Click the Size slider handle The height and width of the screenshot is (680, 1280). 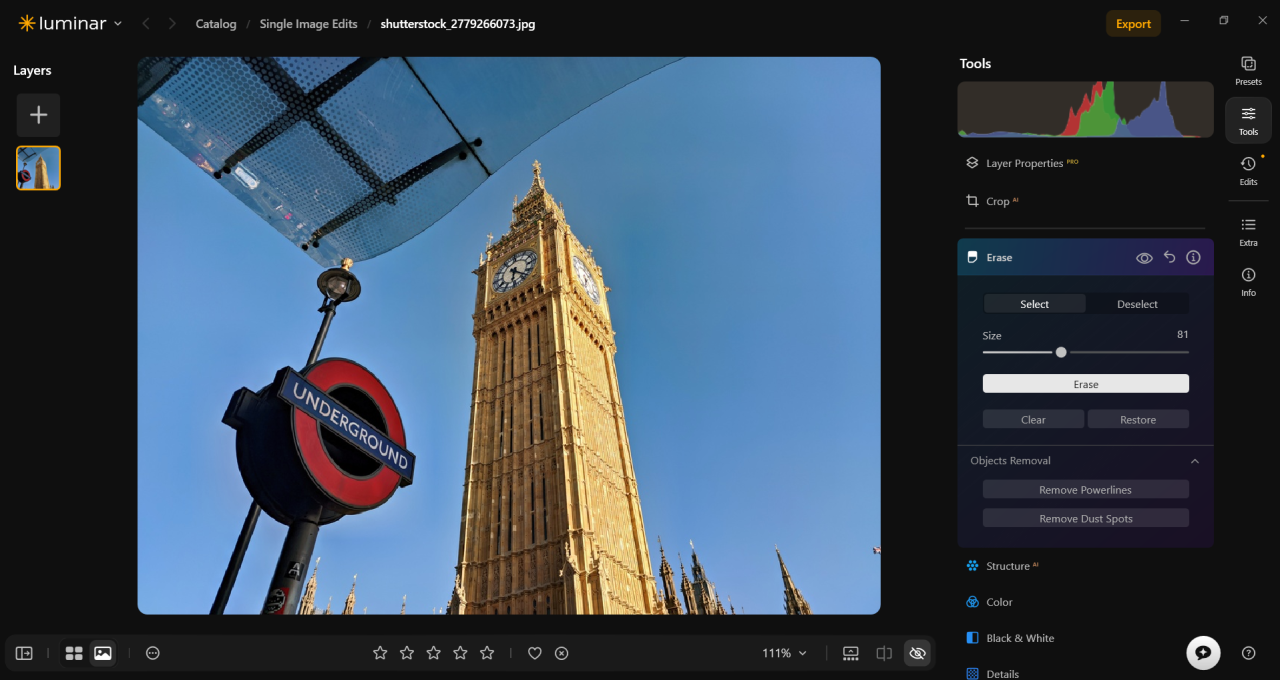[1061, 352]
